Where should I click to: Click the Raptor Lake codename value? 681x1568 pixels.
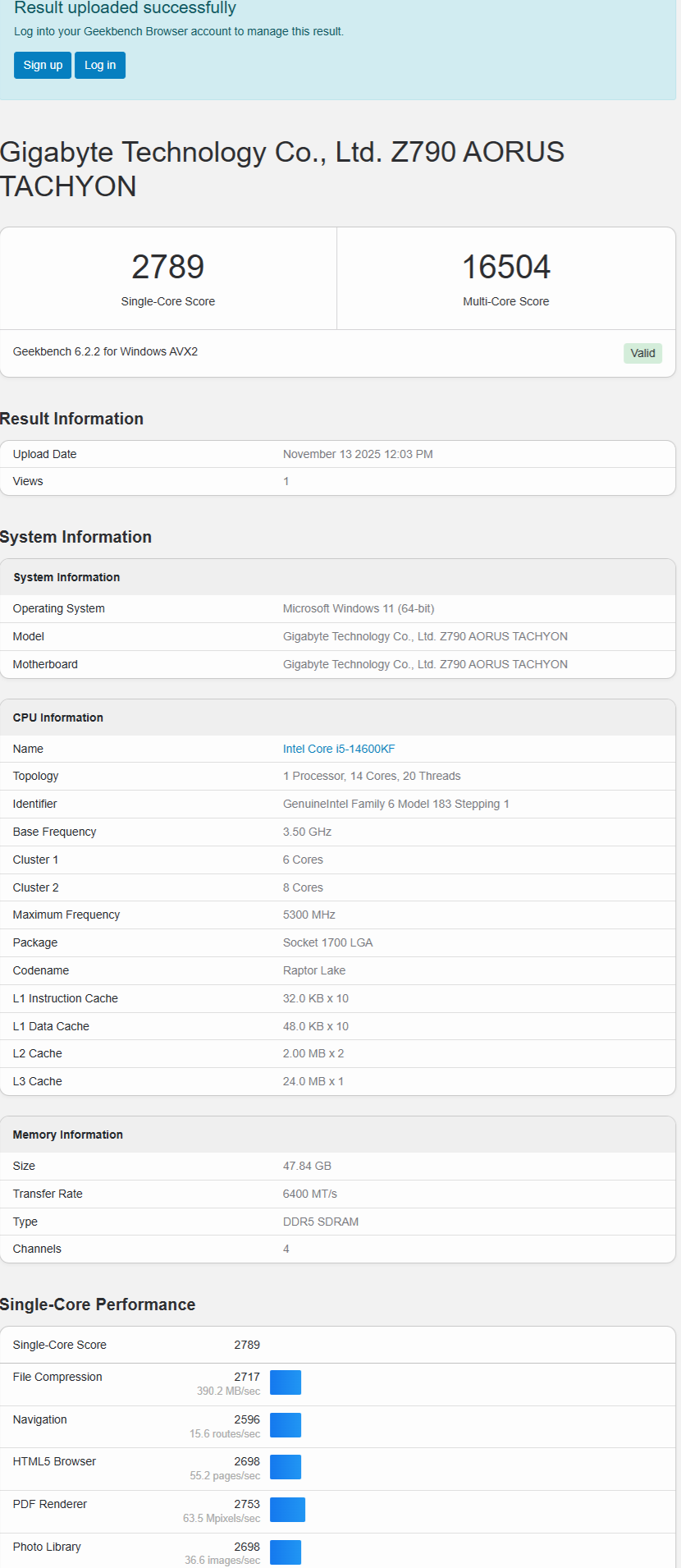click(x=314, y=970)
